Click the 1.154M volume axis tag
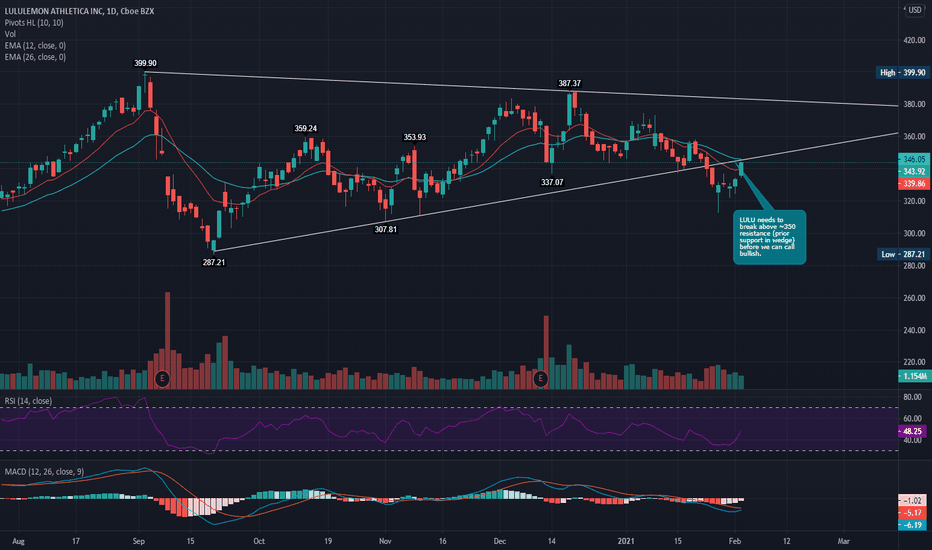The height and width of the screenshot is (550, 932). (914, 376)
